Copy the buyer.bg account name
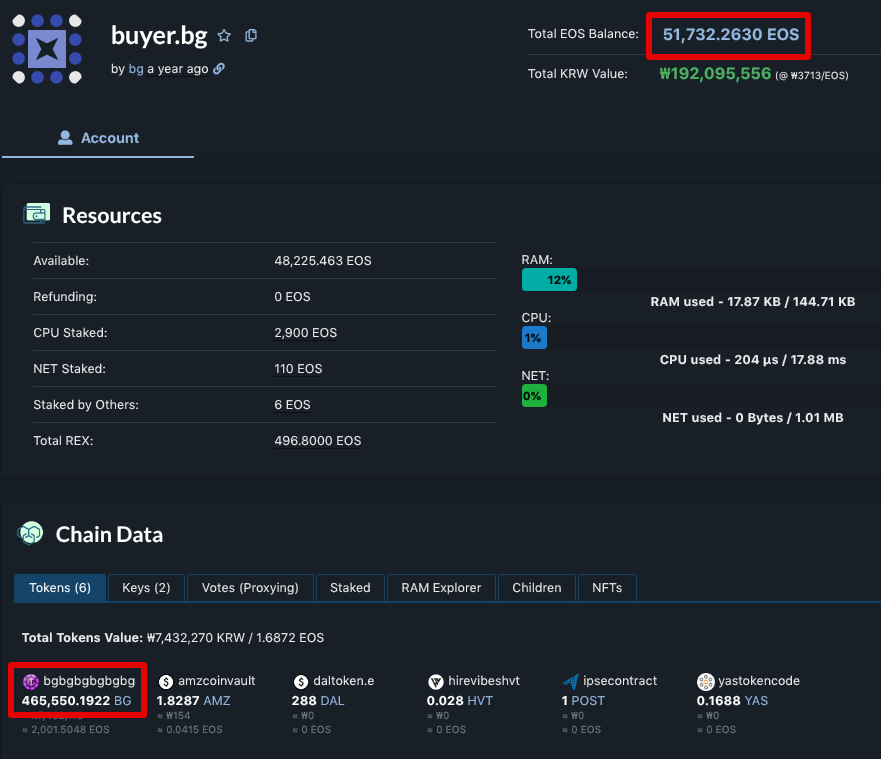Viewport: 881px width, 759px height. click(x=251, y=35)
